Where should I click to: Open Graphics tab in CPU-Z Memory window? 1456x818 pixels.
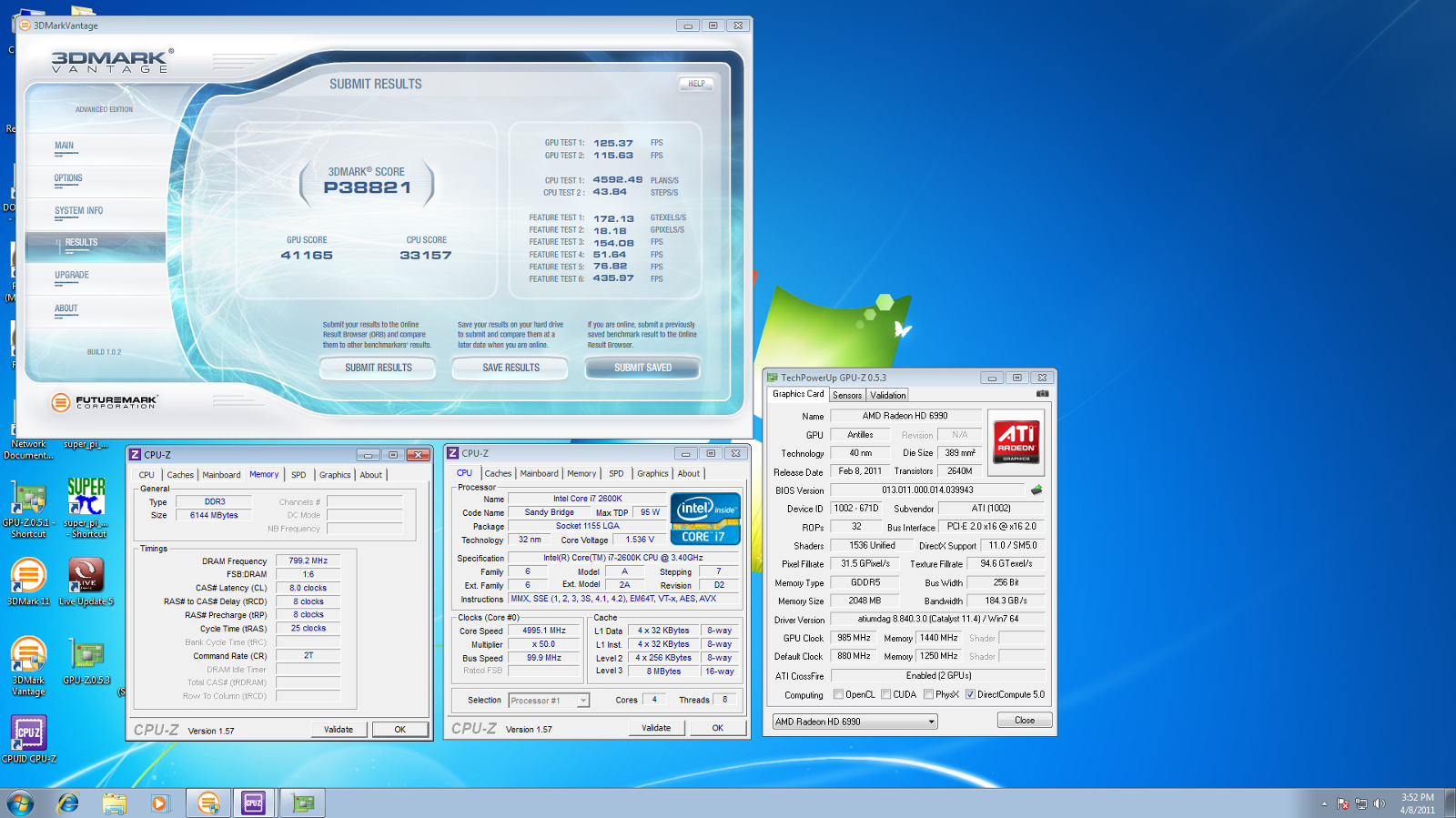[x=335, y=475]
